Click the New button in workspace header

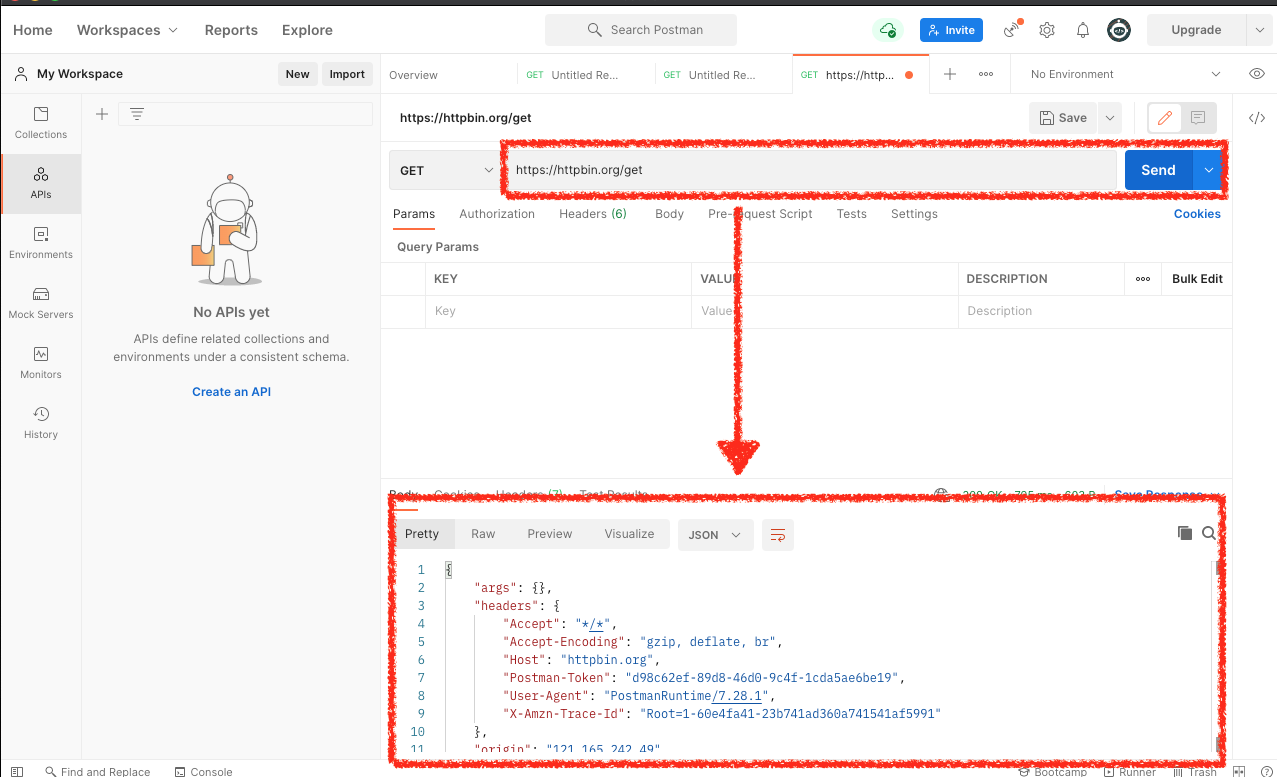click(297, 74)
